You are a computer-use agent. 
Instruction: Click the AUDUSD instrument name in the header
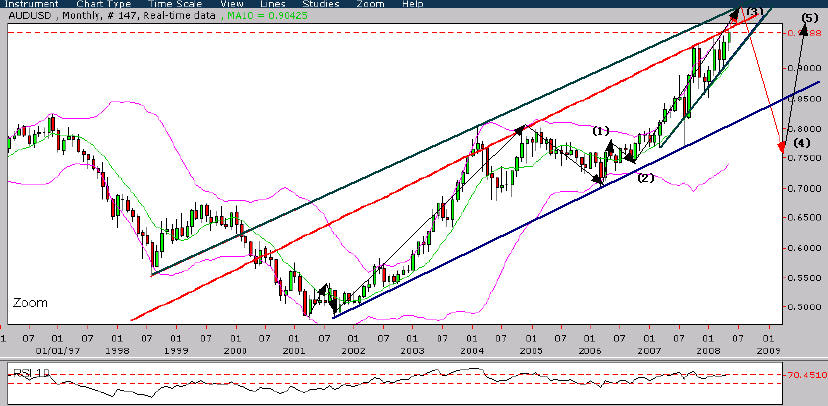pyautogui.click(x=29, y=15)
